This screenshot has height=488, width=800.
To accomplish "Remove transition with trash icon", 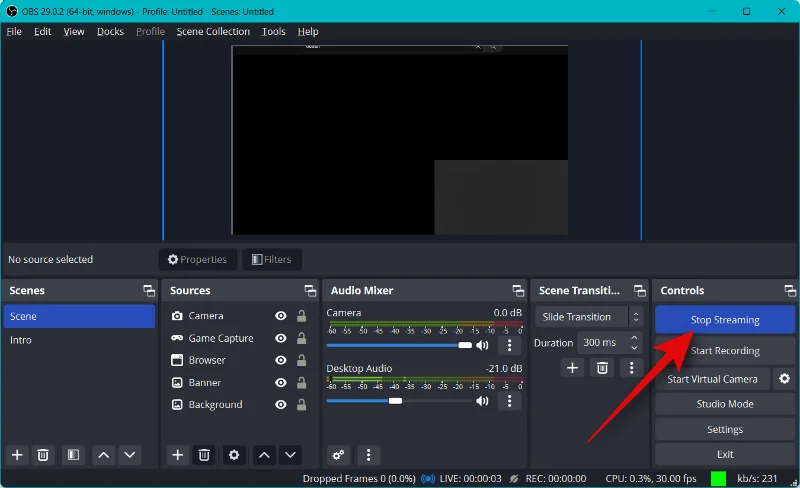I will [602, 368].
